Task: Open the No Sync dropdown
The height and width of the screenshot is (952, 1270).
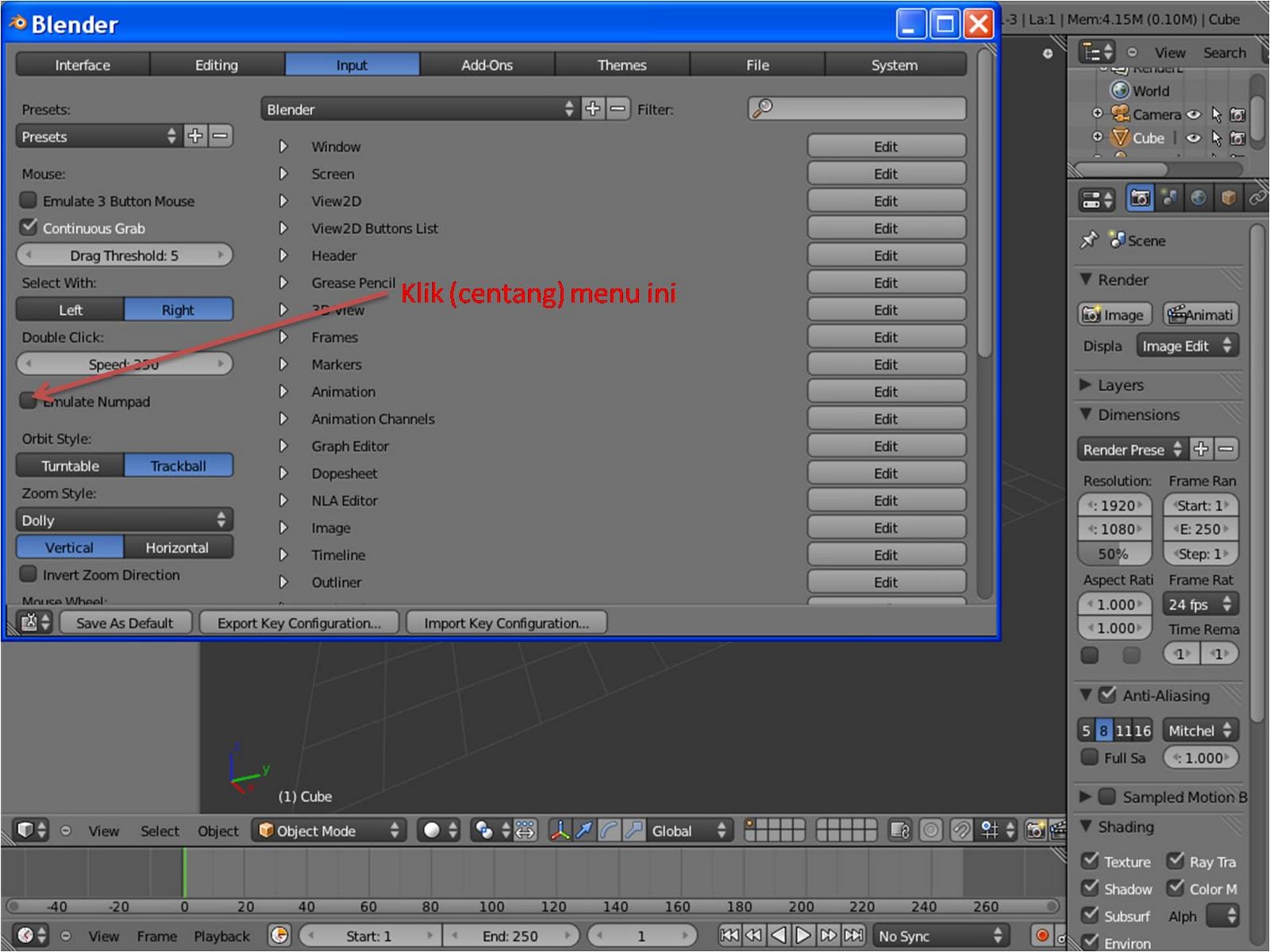Action: (x=941, y=936)
